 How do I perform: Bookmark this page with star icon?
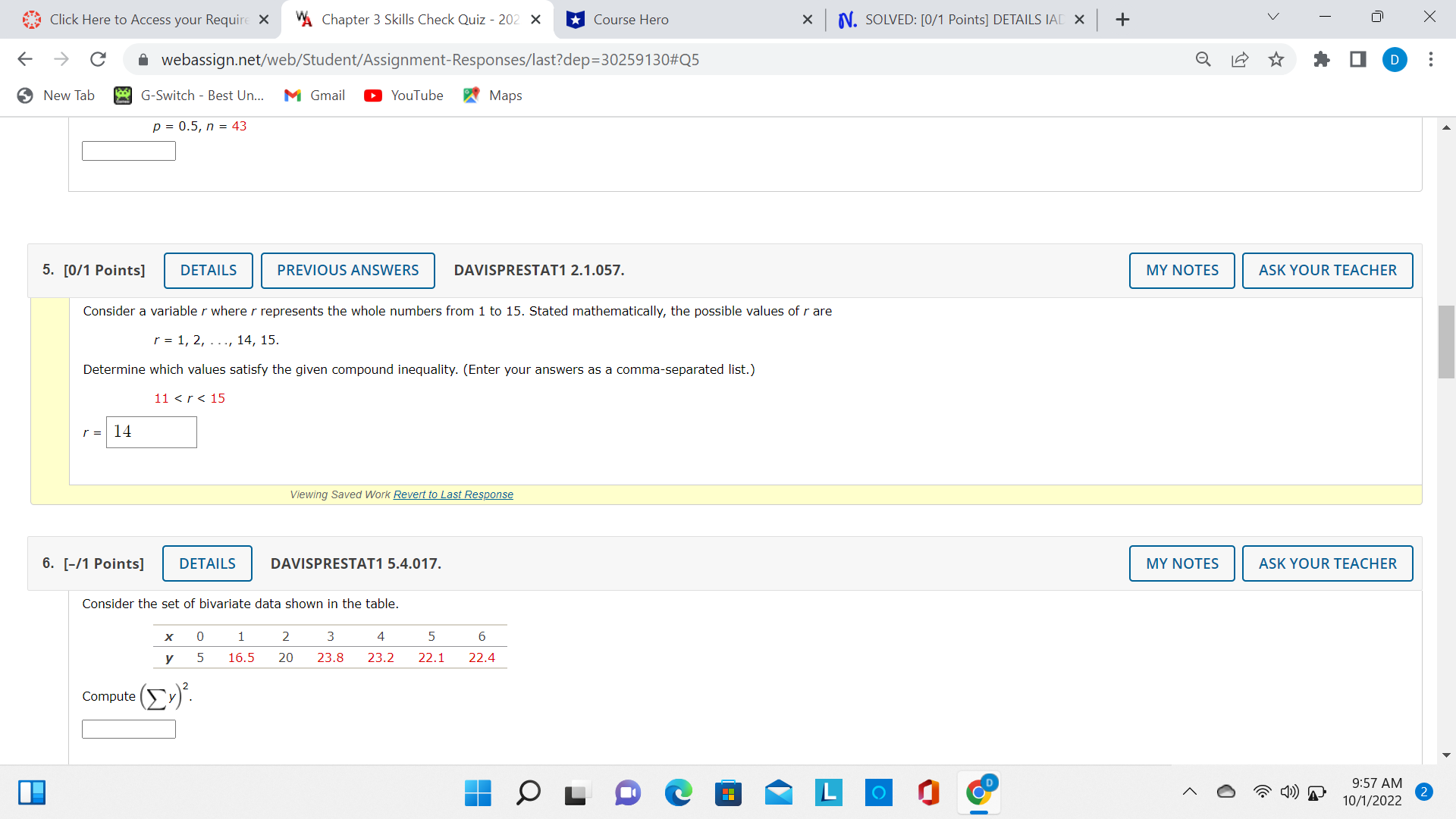pyautogui.click(x=1276, y=59)
